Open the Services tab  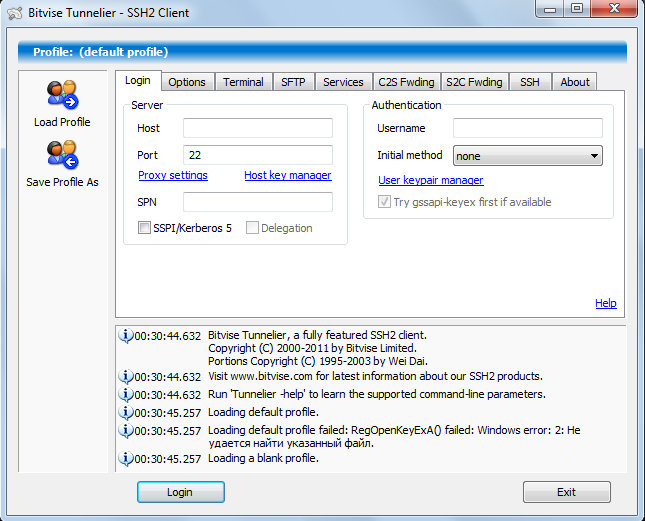pos(343,82)
